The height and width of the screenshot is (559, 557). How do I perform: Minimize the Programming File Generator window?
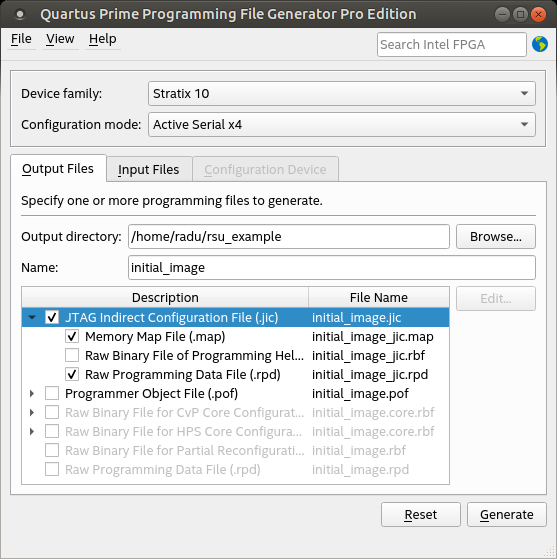(502, 15)
